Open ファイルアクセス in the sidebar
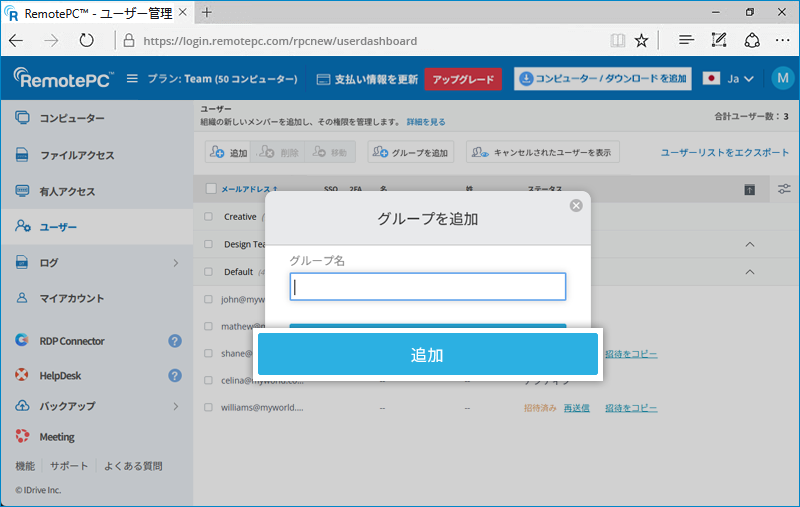The width and height of the screenshot is (800, 507). point(77,155)
